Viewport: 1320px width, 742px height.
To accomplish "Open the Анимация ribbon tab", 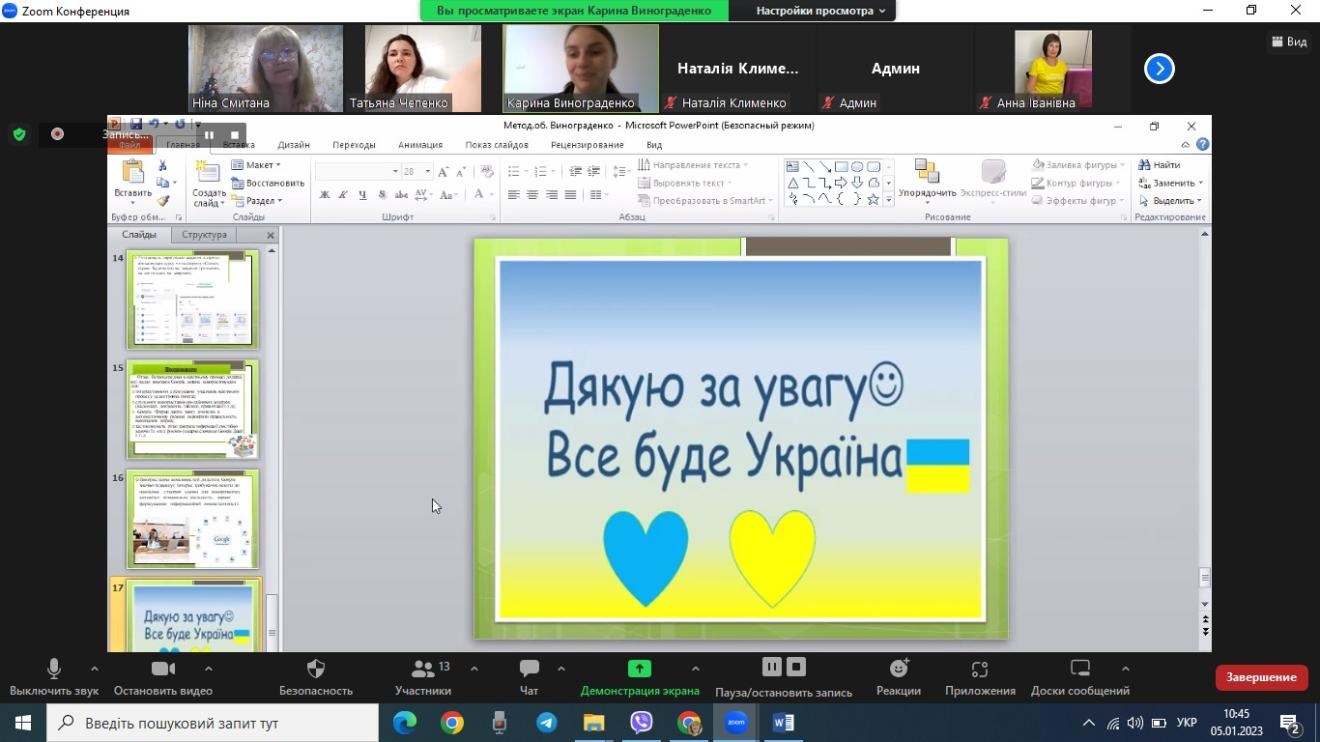I will tap(420, 145).
